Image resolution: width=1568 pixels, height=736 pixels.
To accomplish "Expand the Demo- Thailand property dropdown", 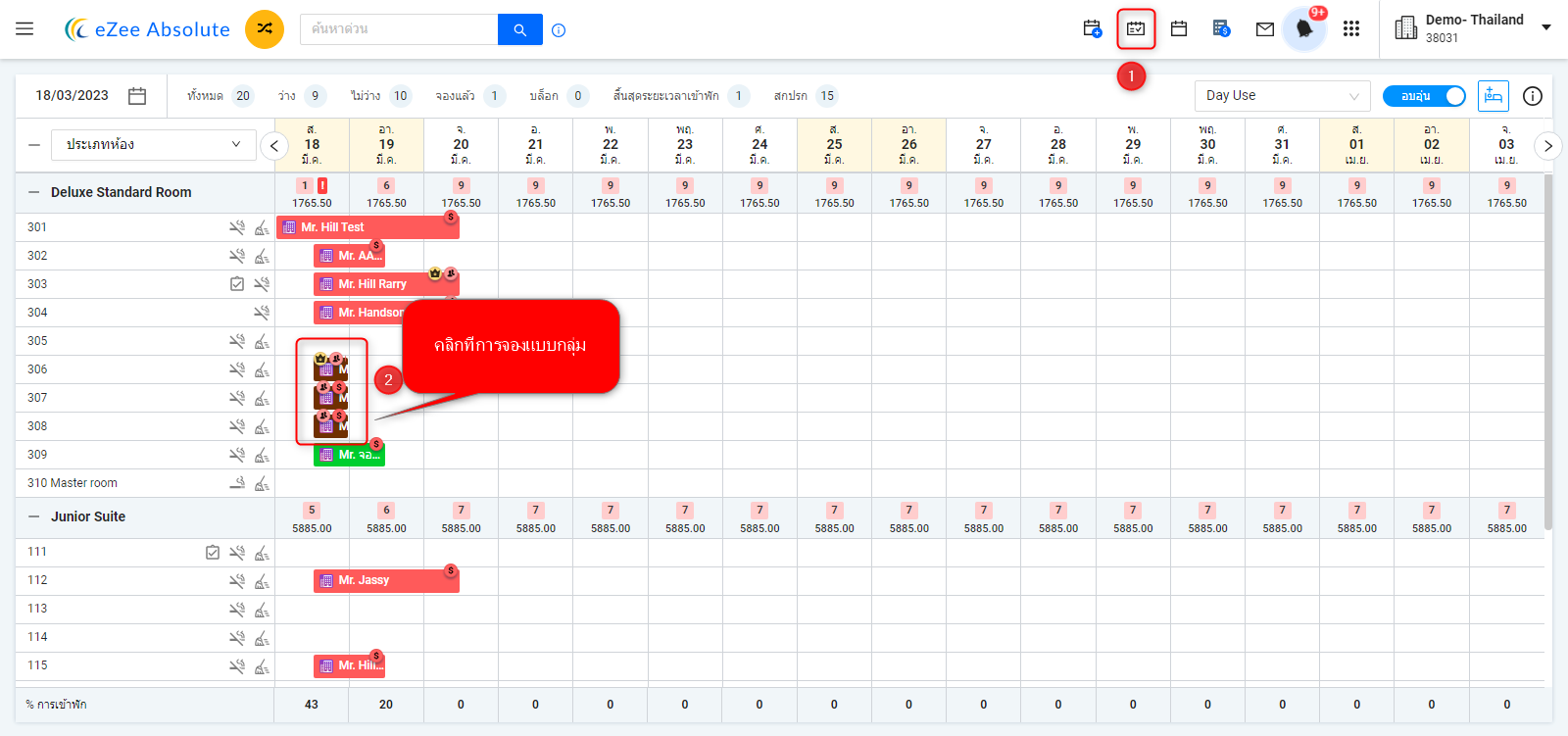I will pyautogui.click(x=1546, y=27).
